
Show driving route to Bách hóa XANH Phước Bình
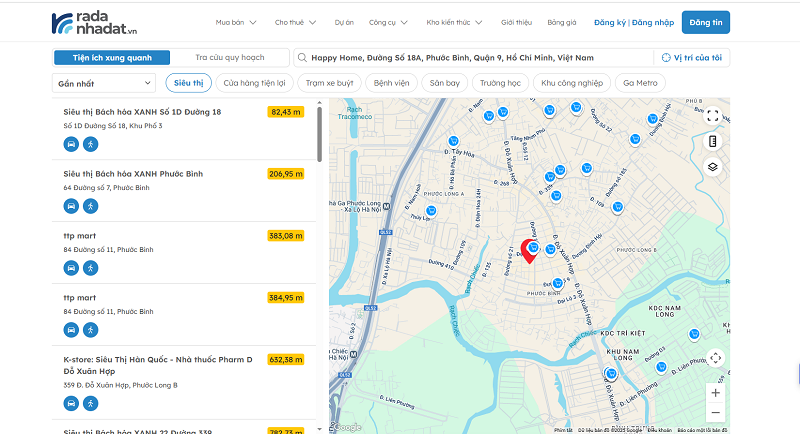(x=71, y=206)
